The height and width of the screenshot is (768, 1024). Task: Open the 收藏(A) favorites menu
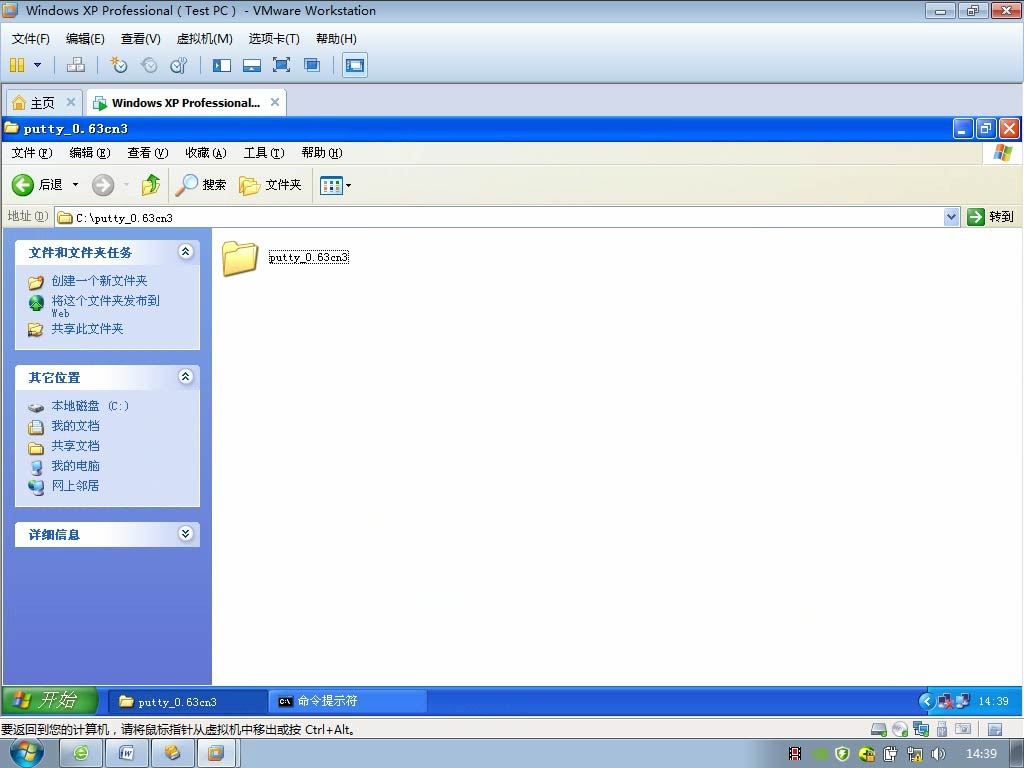(x=206, y=153)
